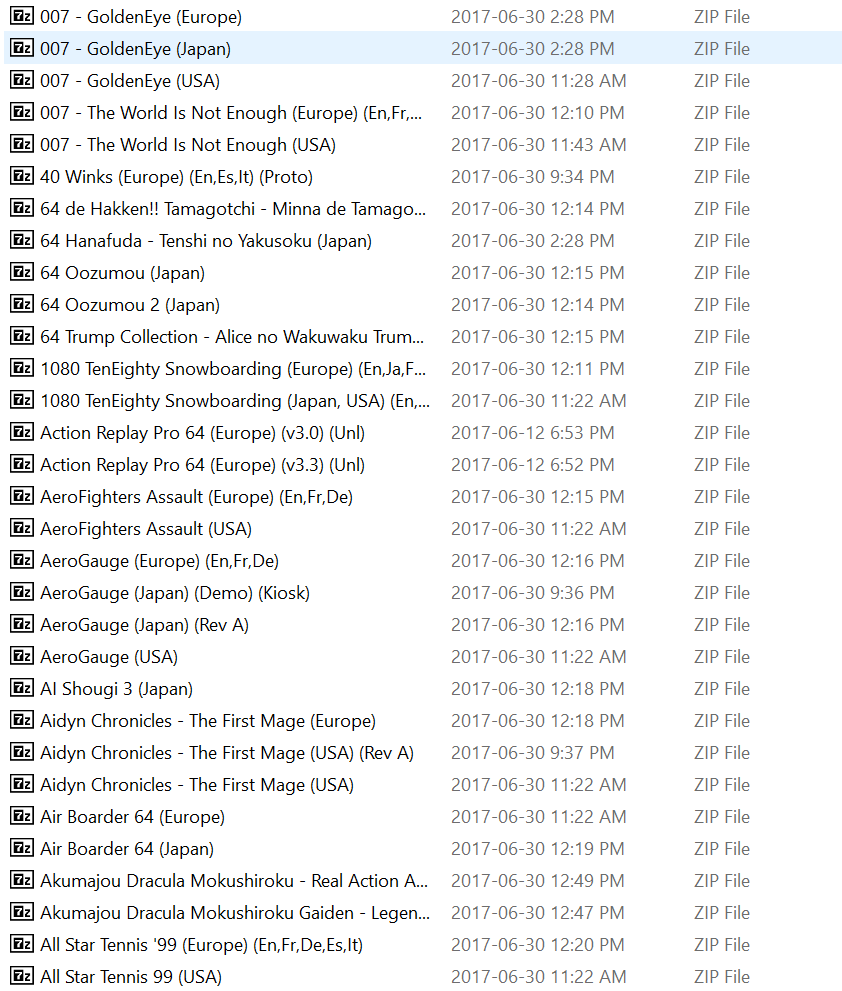Image resolution: width=842 pixels, height=991 pixels.
Task: Click the 7z icon for Action Replay Pro 64 v3.0
Action: [x=22, y=432]
